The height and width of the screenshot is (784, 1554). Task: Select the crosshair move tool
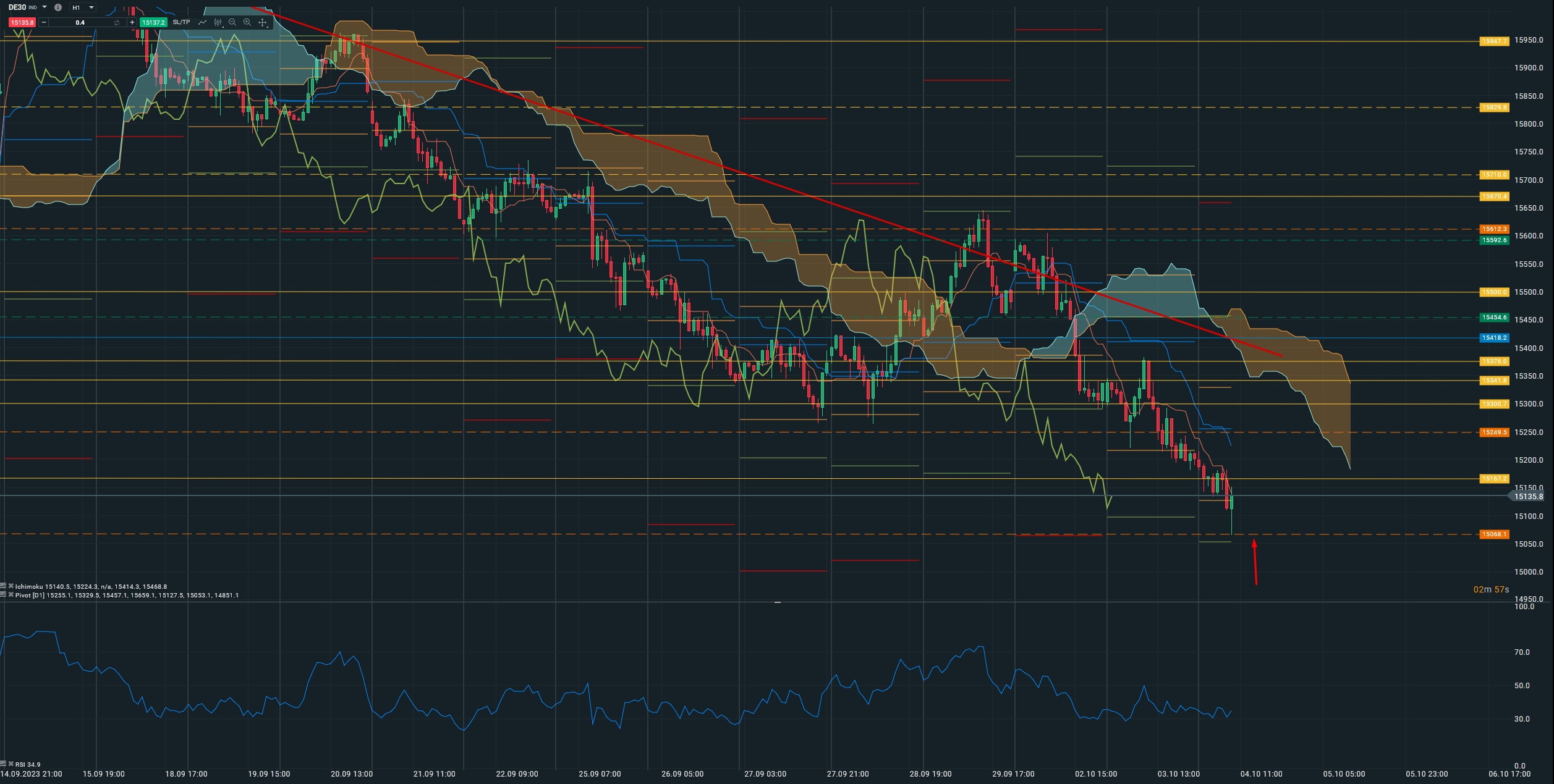[x=262, y=22]
